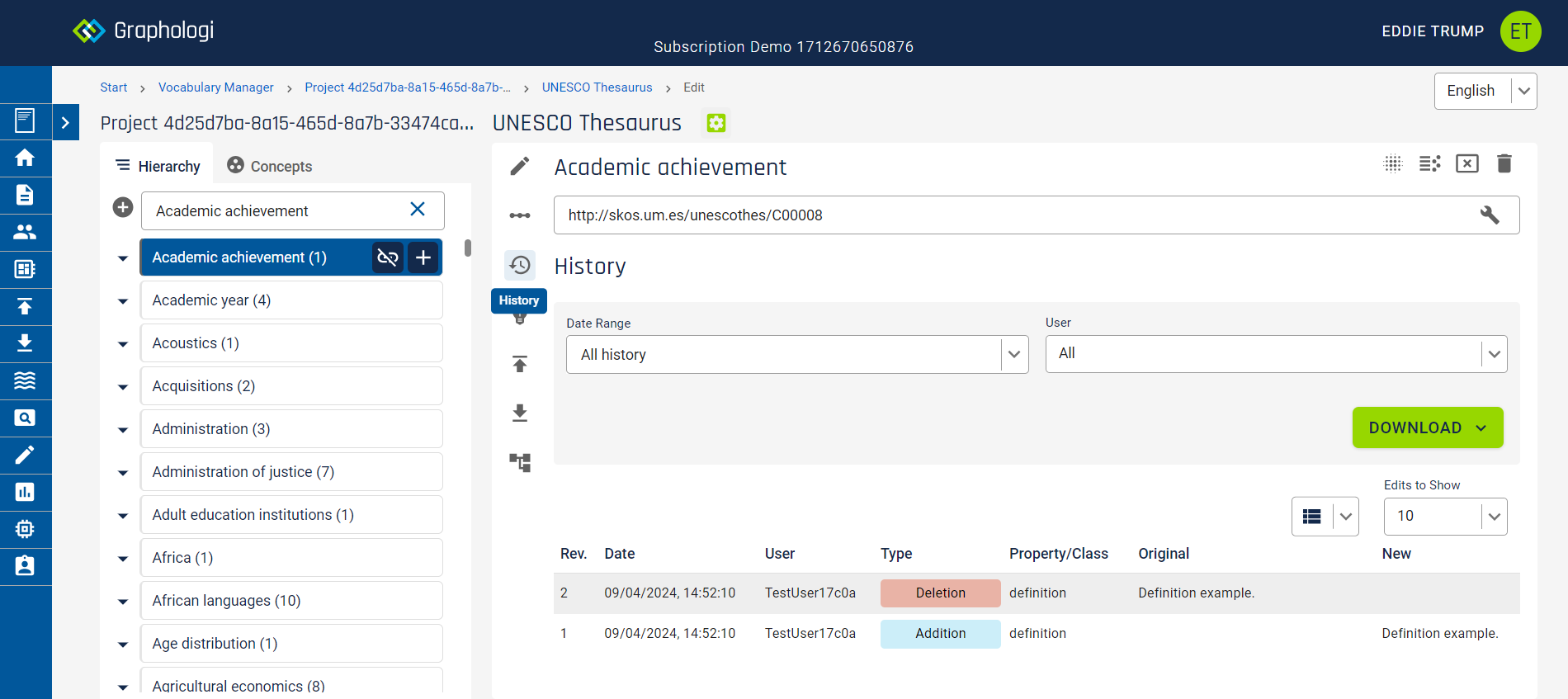Open the users group sidebar icon
Image resolution: width=1568 pixels, height=699 pixels.
(x=25, y=232)
